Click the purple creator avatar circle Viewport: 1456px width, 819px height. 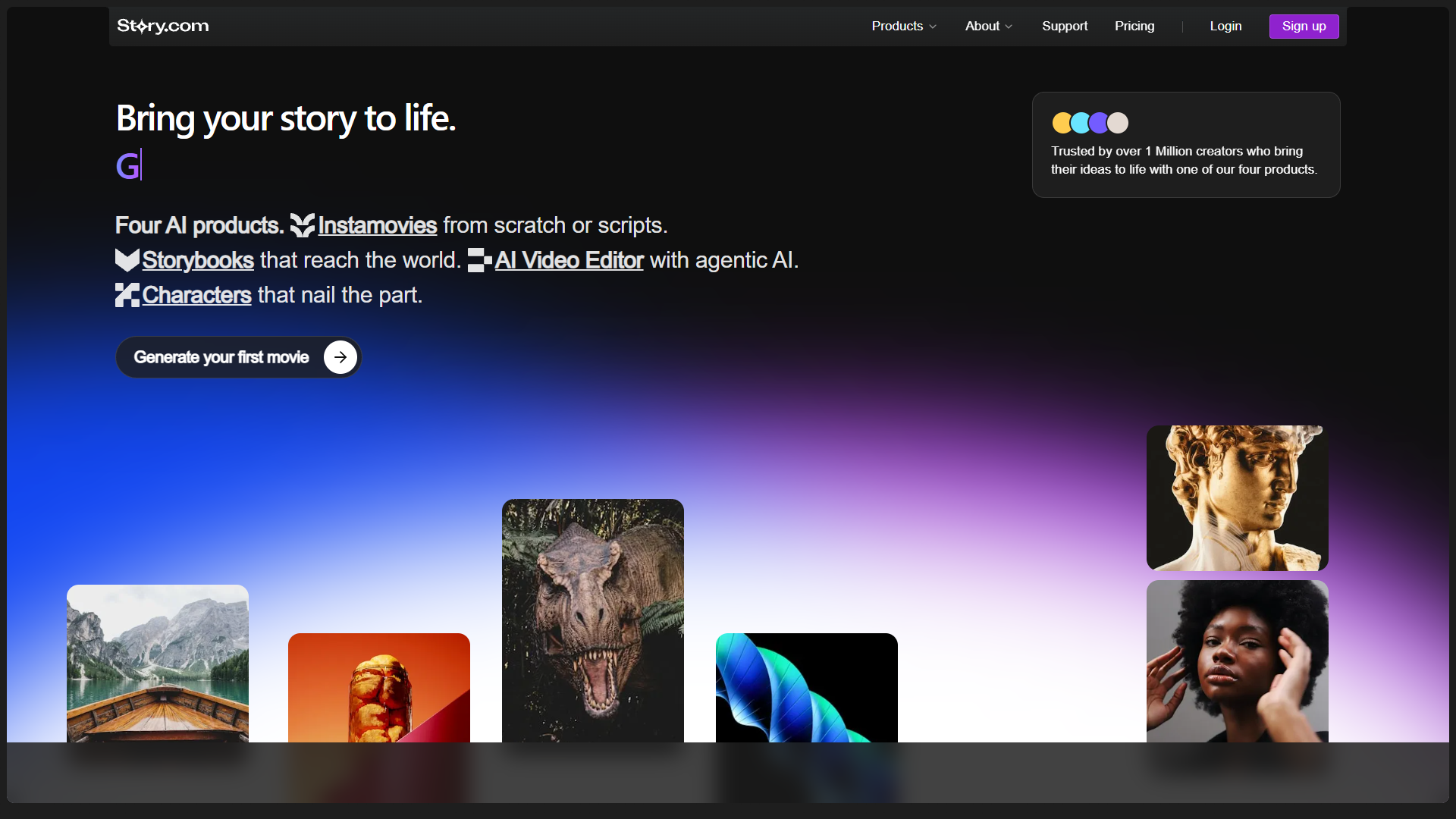click(1099, 123)
